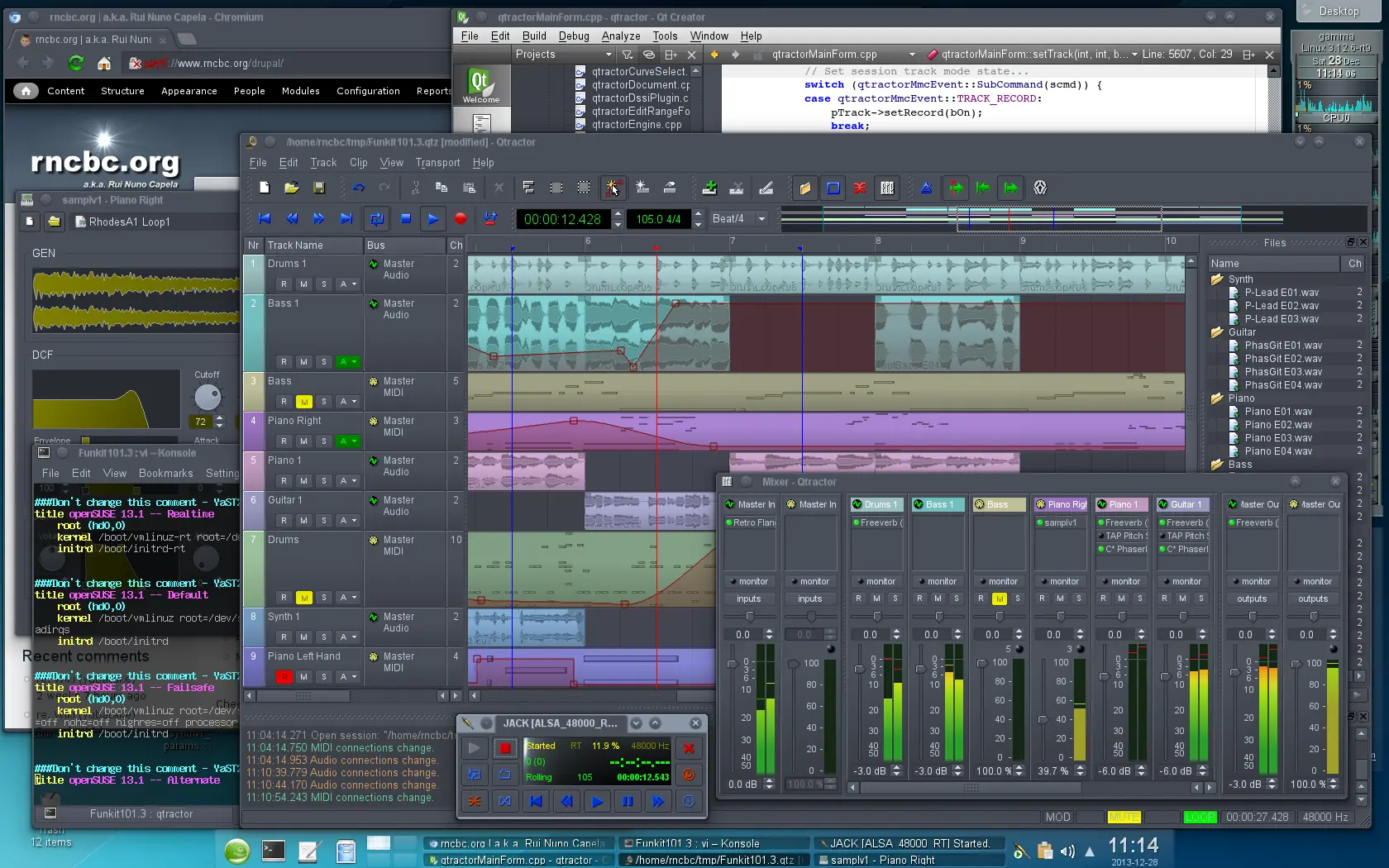Pause the JACK transport
This screenshot has height=868, width=1389.
pos(628,801)
